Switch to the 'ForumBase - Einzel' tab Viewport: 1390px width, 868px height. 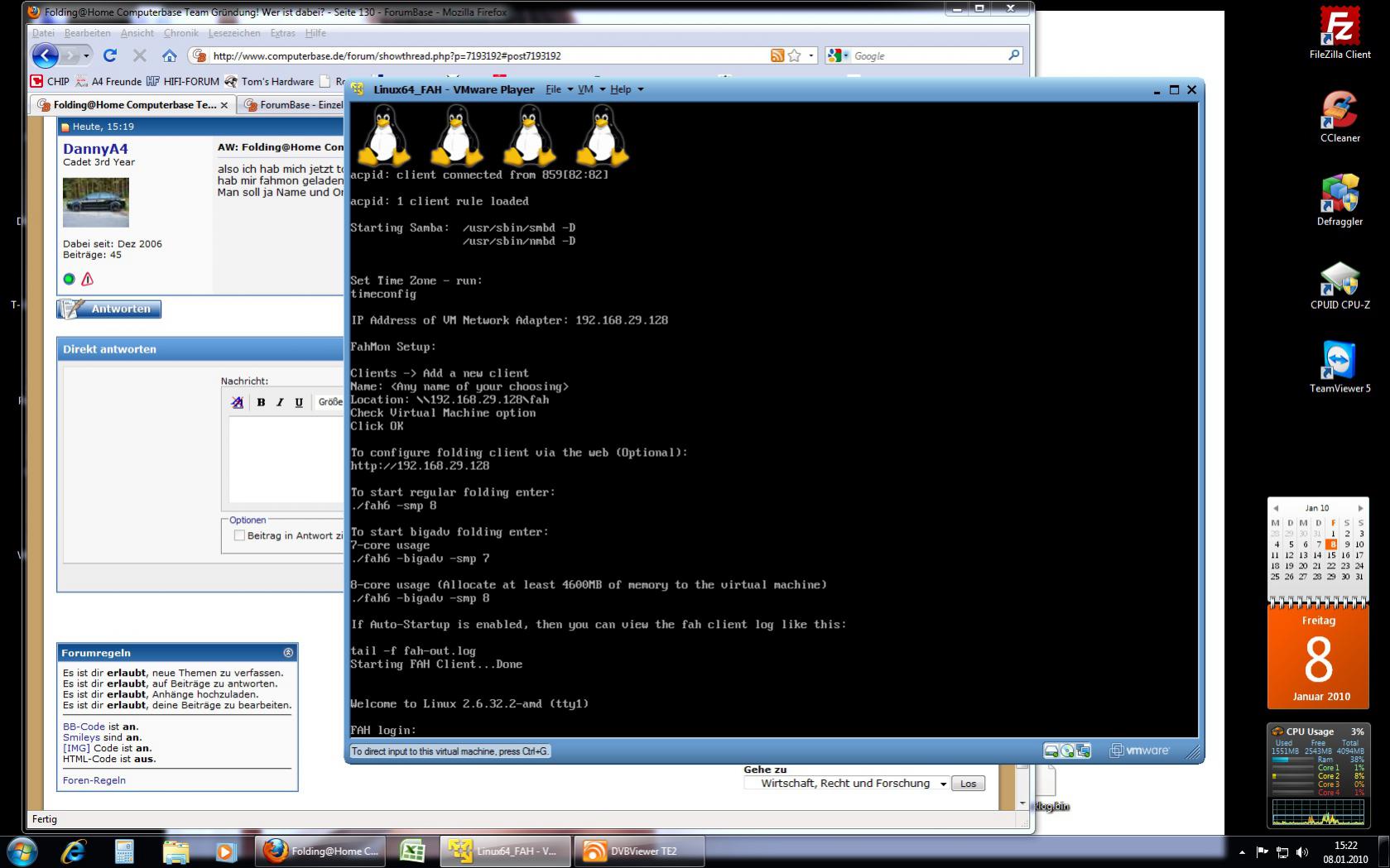coord(292,105)
